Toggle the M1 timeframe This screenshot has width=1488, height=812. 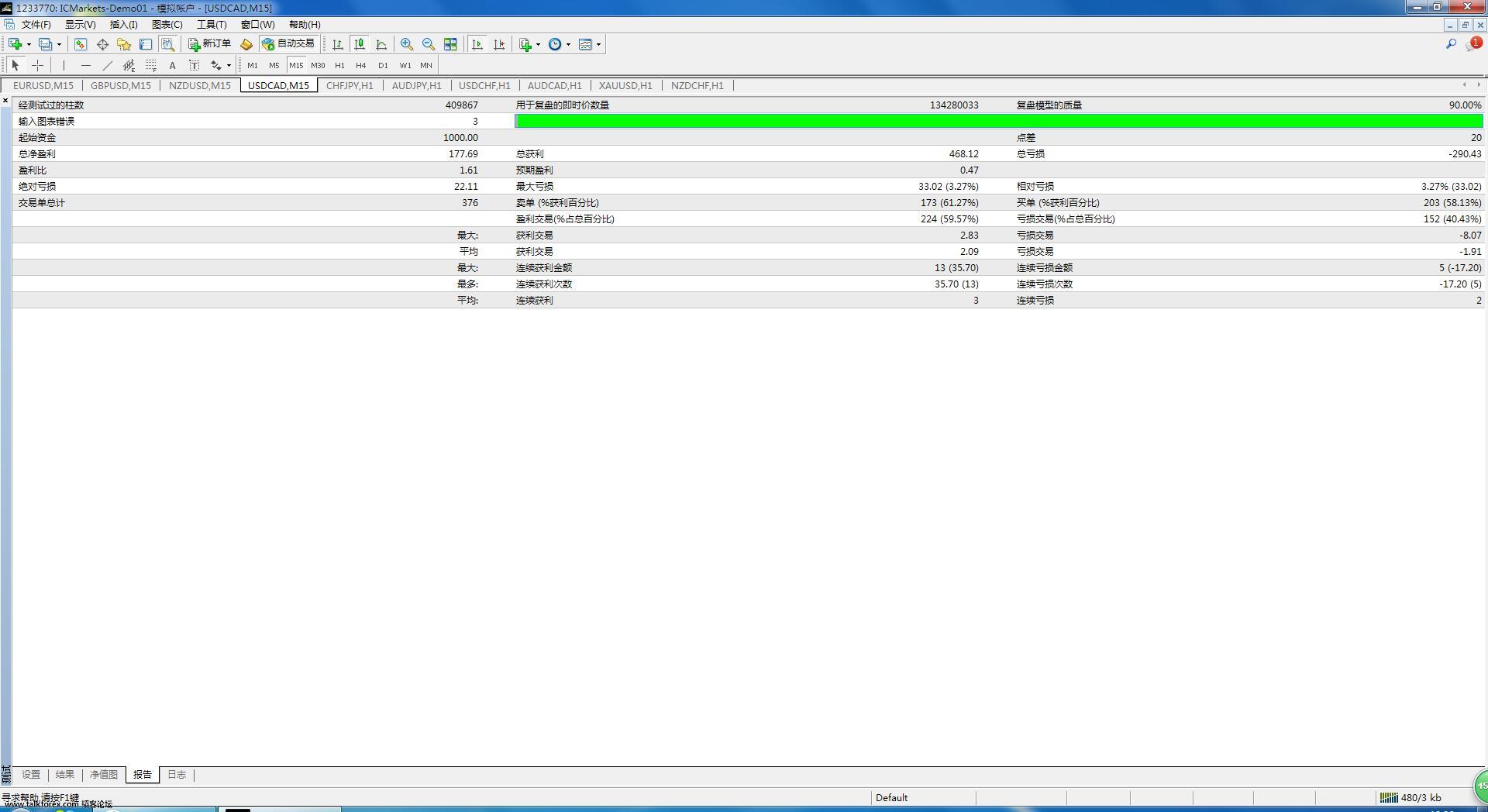pos(253,65)
